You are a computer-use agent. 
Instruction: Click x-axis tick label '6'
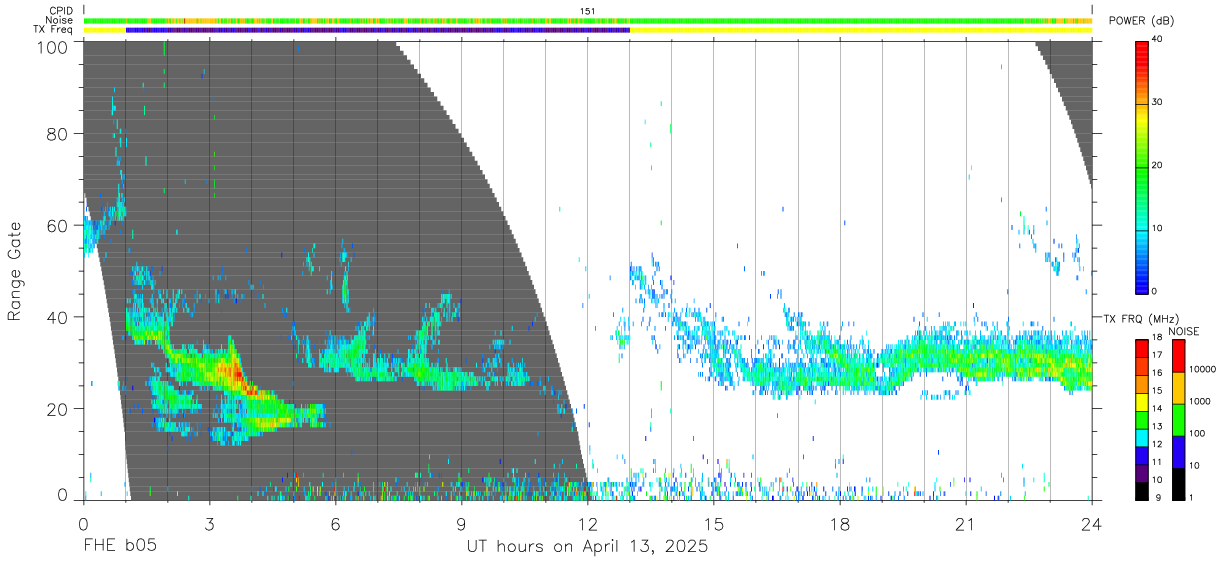click(335, 523)
